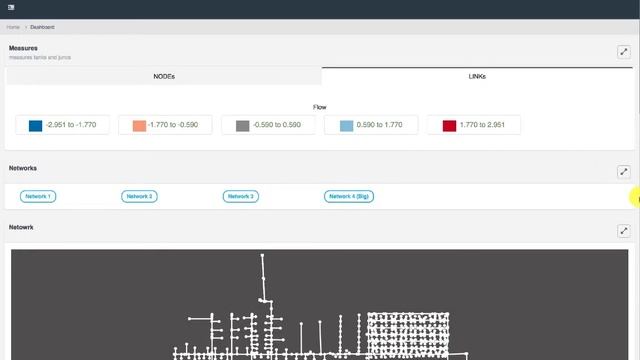Click the Netowrk panel heading

point(21,227)
